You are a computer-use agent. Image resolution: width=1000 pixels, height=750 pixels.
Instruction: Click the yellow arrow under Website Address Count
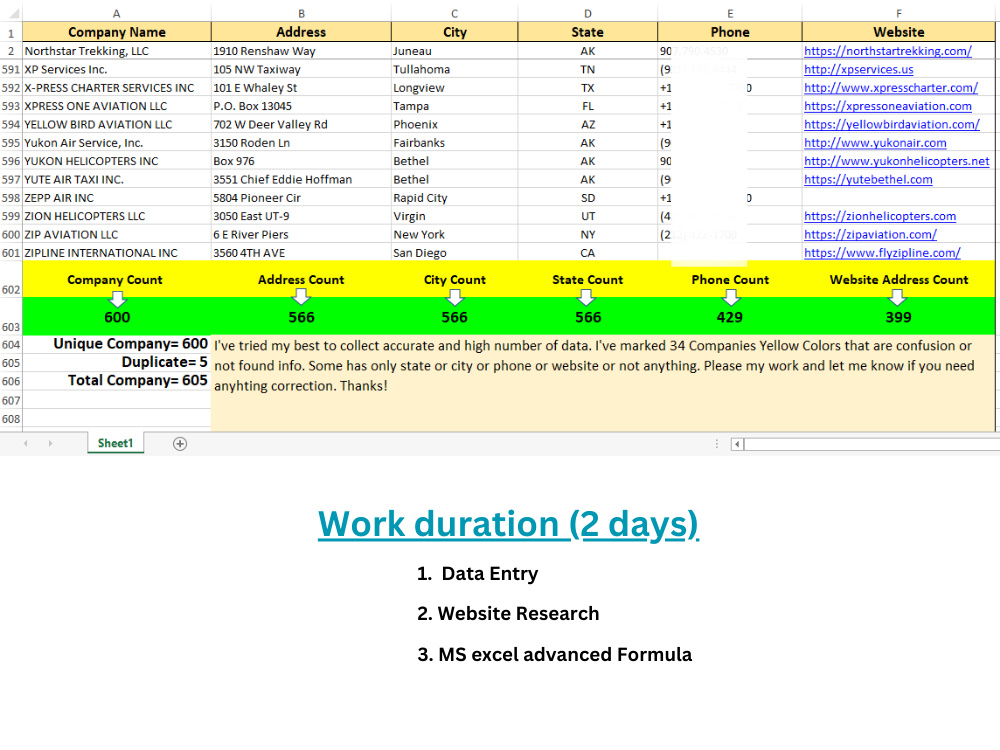coord(899,295)
